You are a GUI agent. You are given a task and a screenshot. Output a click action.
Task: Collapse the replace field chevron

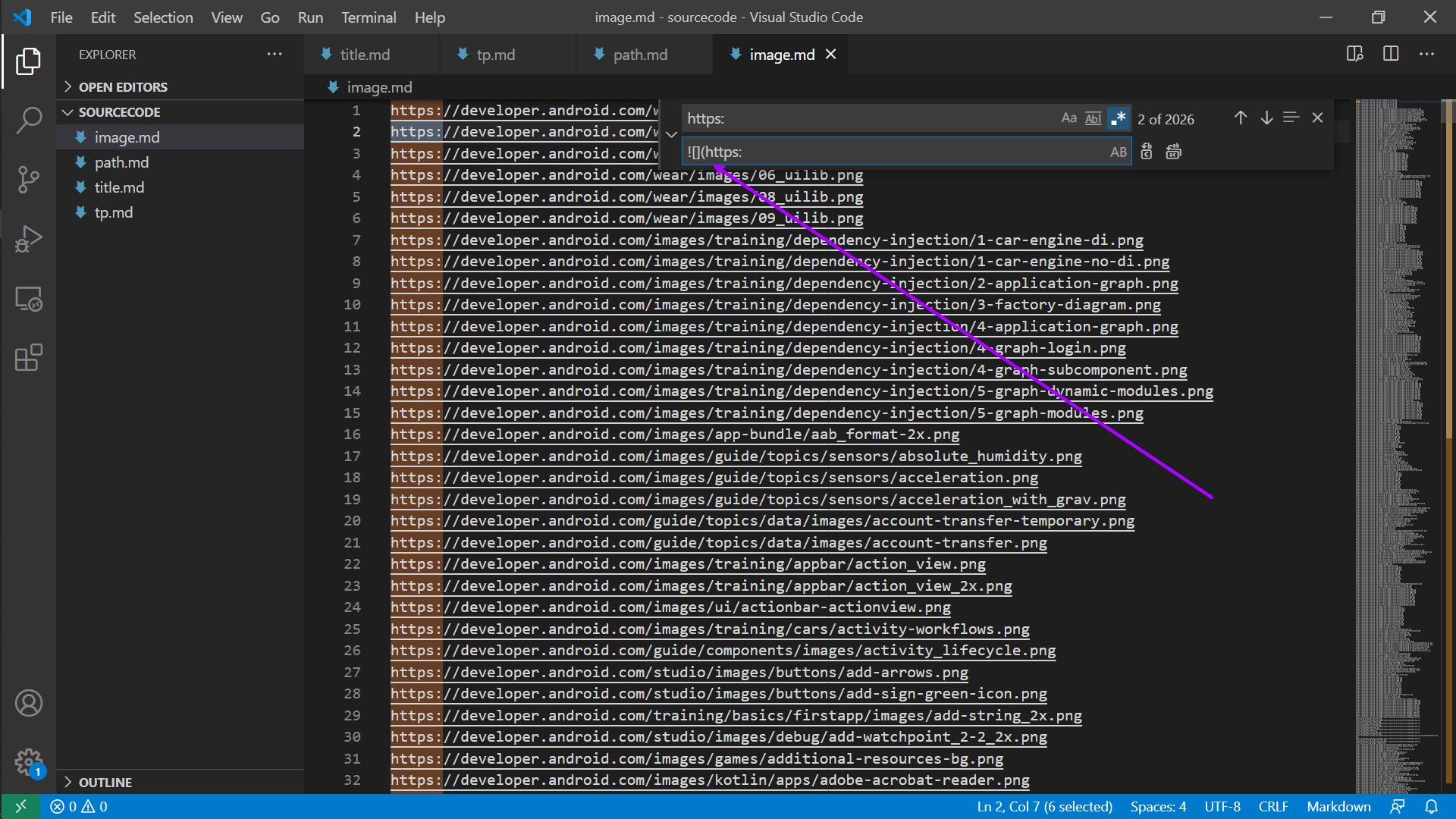[x=671, y=134]
